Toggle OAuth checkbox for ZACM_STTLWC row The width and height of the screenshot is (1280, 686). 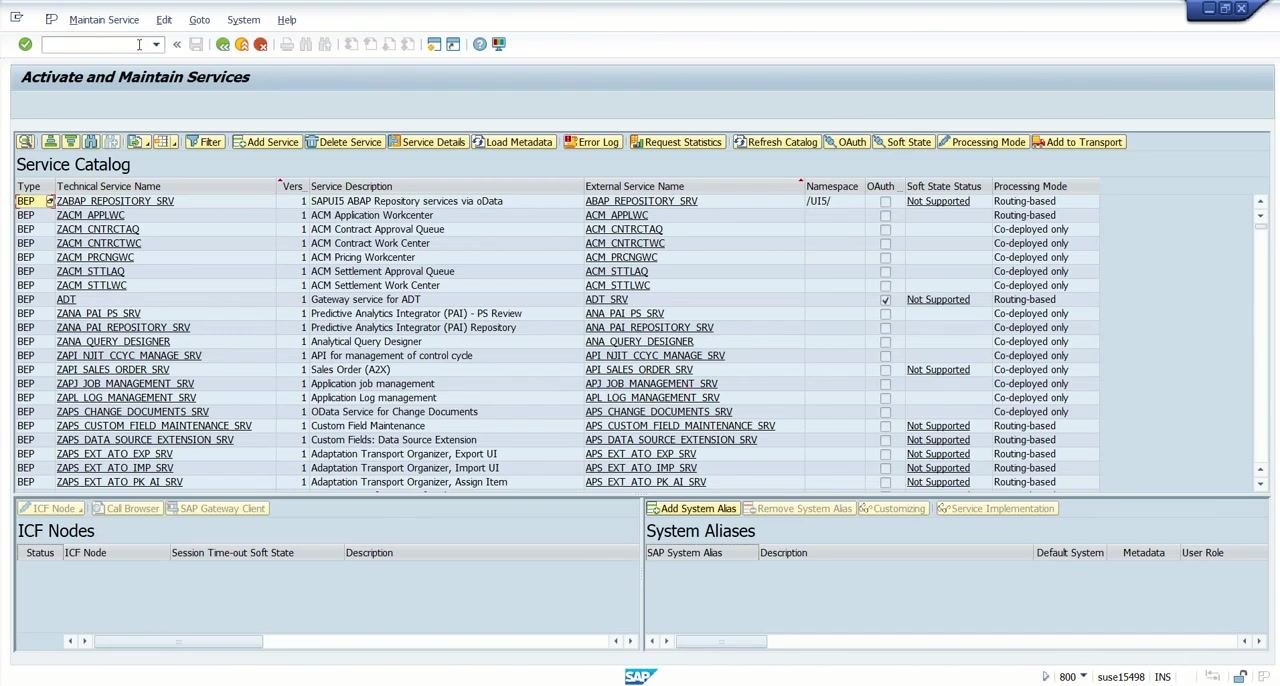[885, 286]
